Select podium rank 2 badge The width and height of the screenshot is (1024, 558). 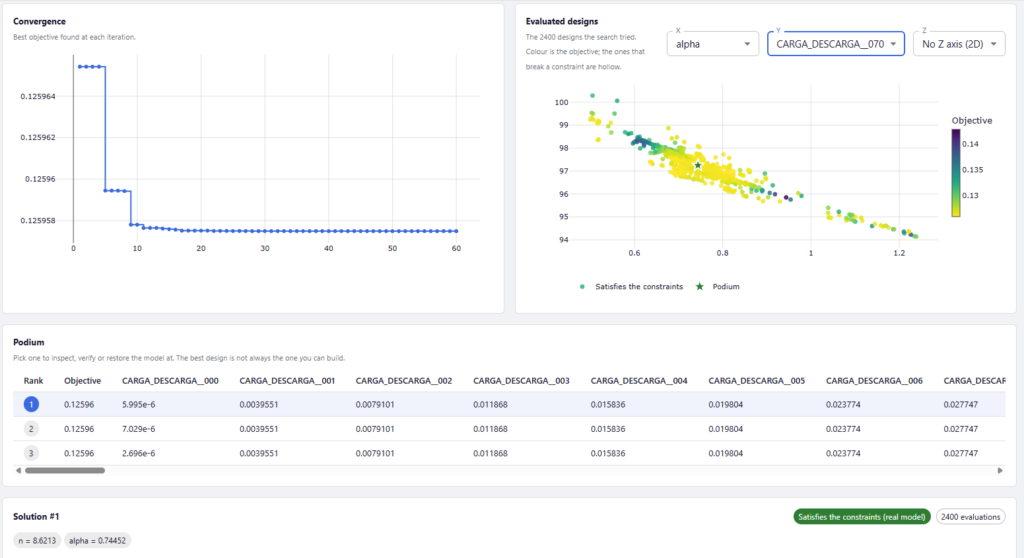click(x=31, y=429)
